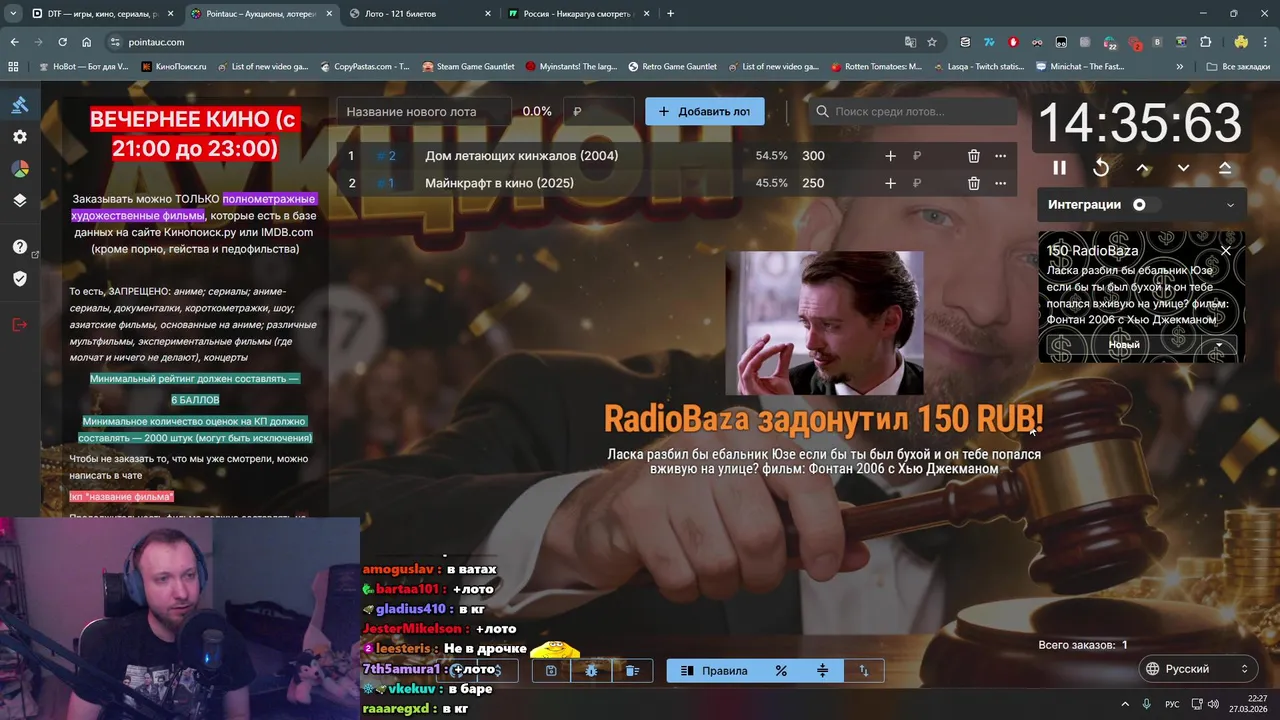The height and width of the screenshot is (720, 1280).
Task: Show hidden system tray icons
Action: tap(1125, 703)
